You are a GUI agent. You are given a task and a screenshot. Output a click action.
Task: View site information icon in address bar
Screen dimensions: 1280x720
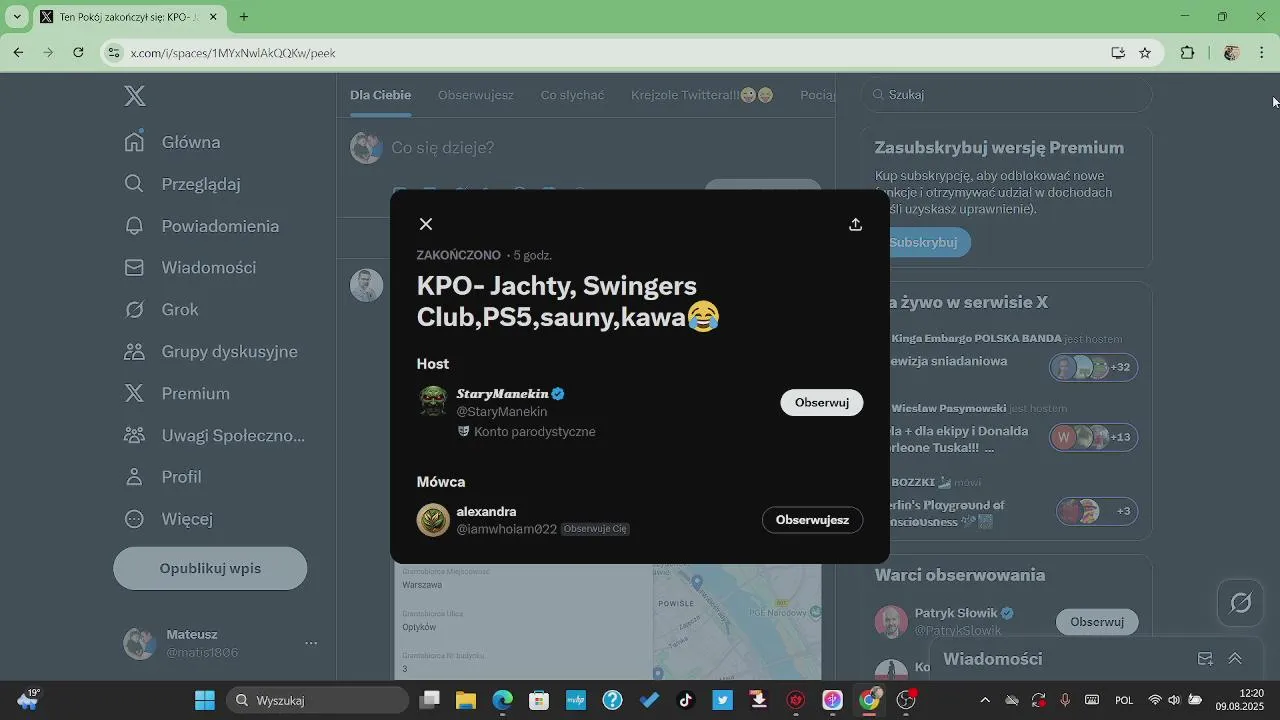point(114,53)
